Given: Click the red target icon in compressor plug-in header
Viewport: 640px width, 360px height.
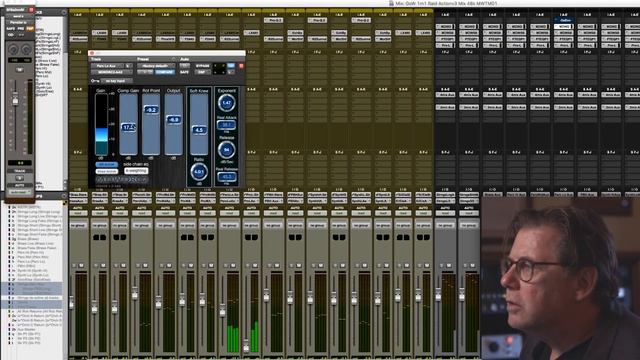Looking at the screenshot, I should point(241,65).
